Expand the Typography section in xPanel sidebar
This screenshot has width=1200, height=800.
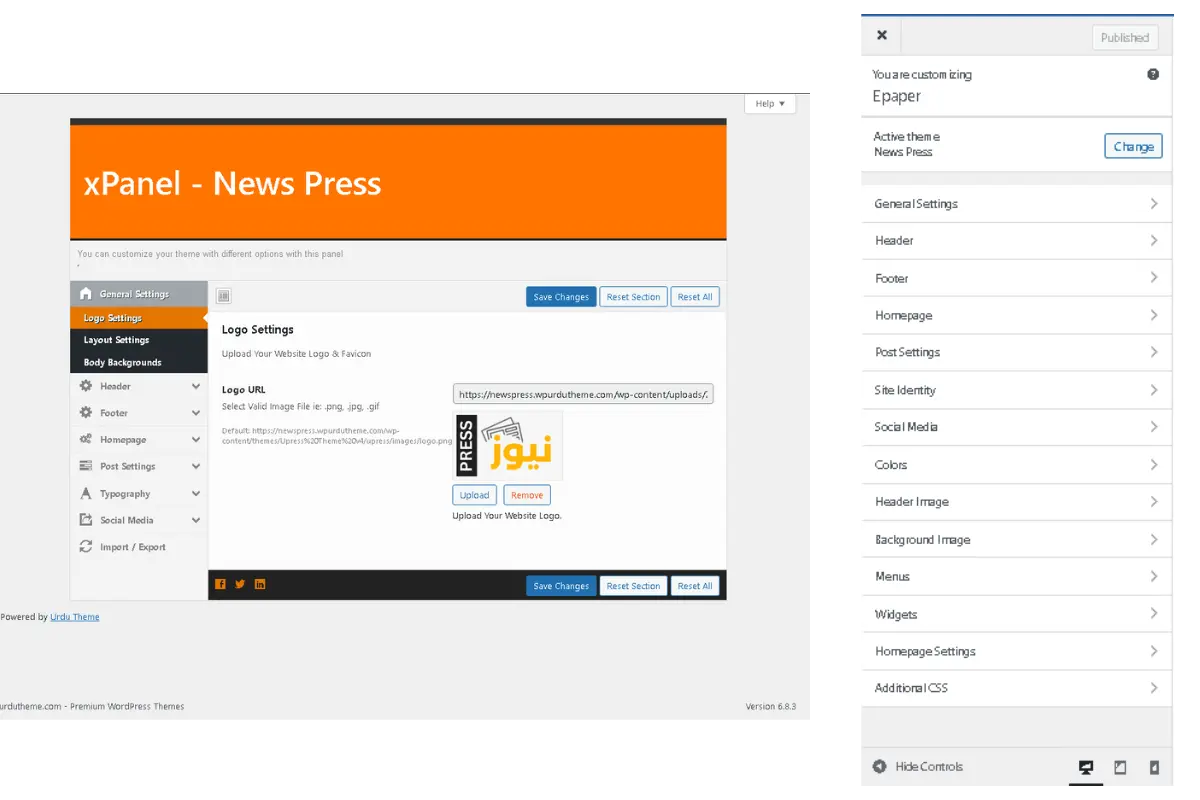click(138, 494)
